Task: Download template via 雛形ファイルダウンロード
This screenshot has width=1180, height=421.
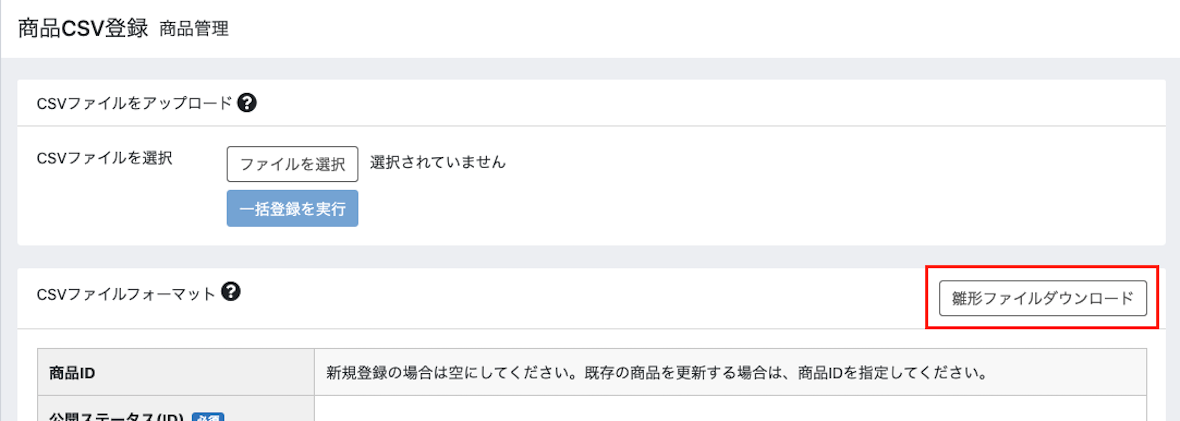Action: point(1042,298)
